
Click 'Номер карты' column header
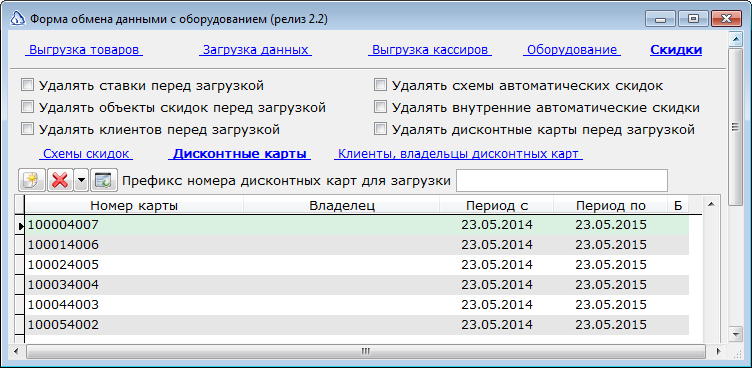coord(134,205)
